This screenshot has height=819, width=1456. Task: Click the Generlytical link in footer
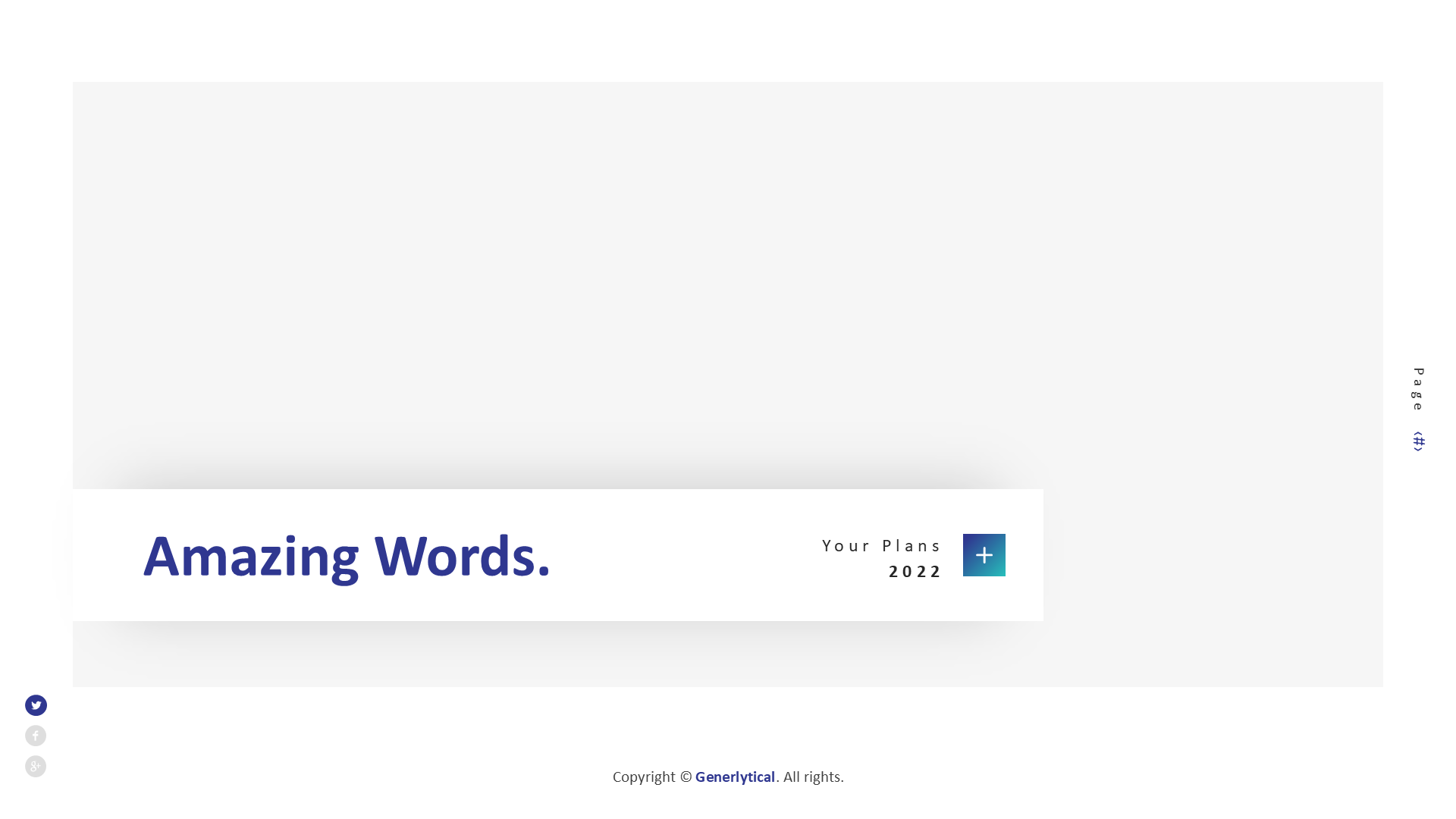(735, 777)
